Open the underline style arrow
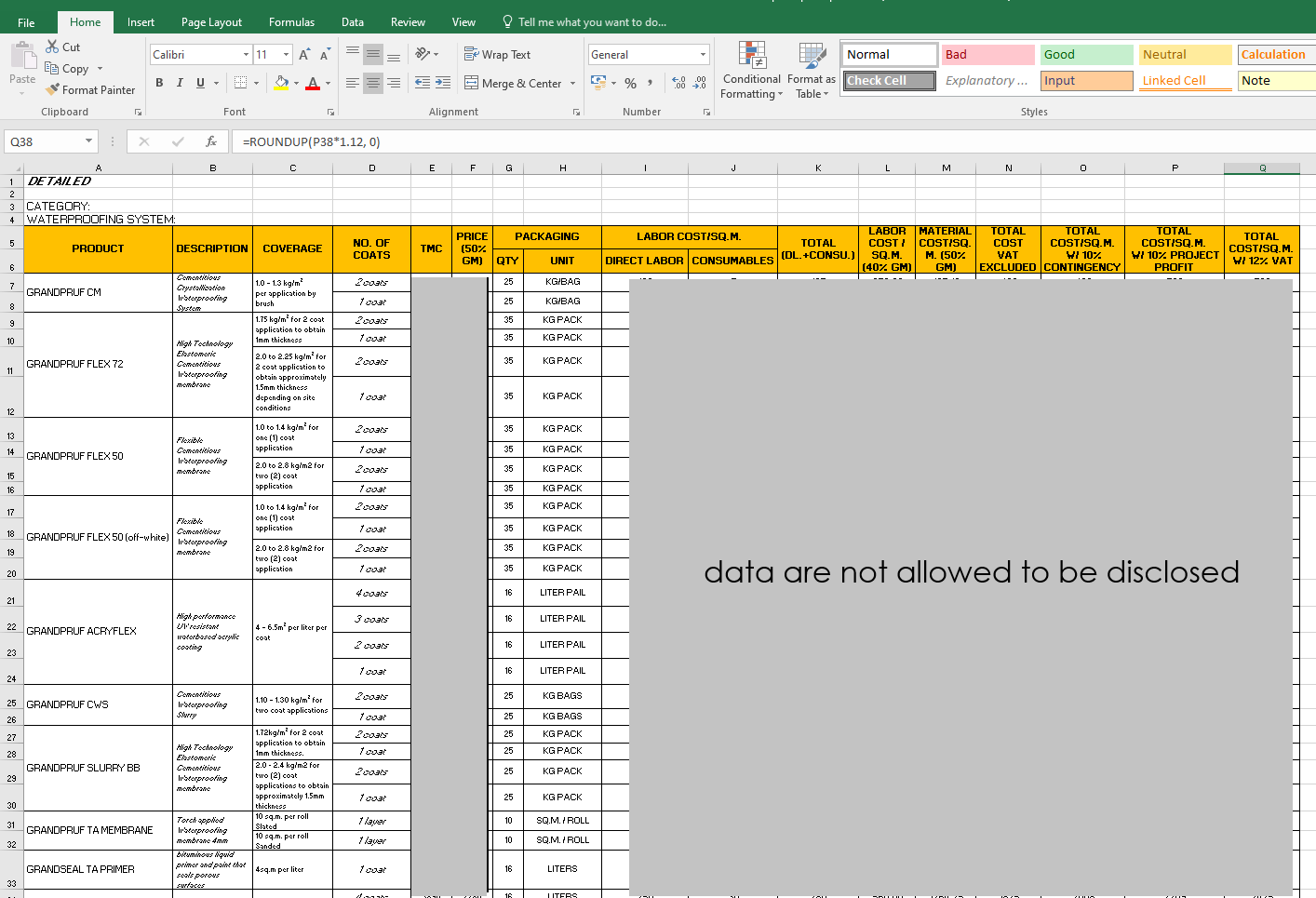1316x898 pixels. [x=216, y=83]
